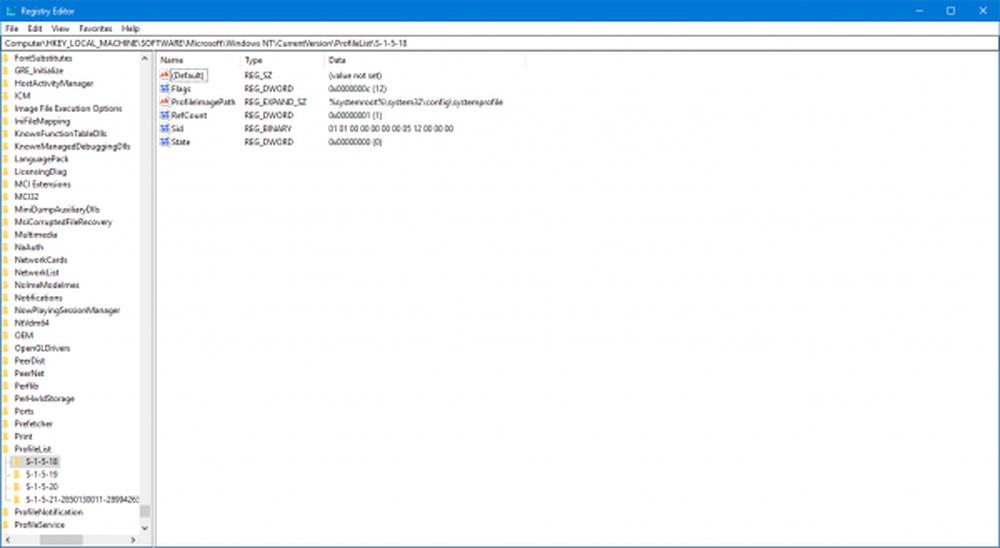The image size is (1000, 548).
Task: Click the RefCount value icon
Action: pos(165,115)
